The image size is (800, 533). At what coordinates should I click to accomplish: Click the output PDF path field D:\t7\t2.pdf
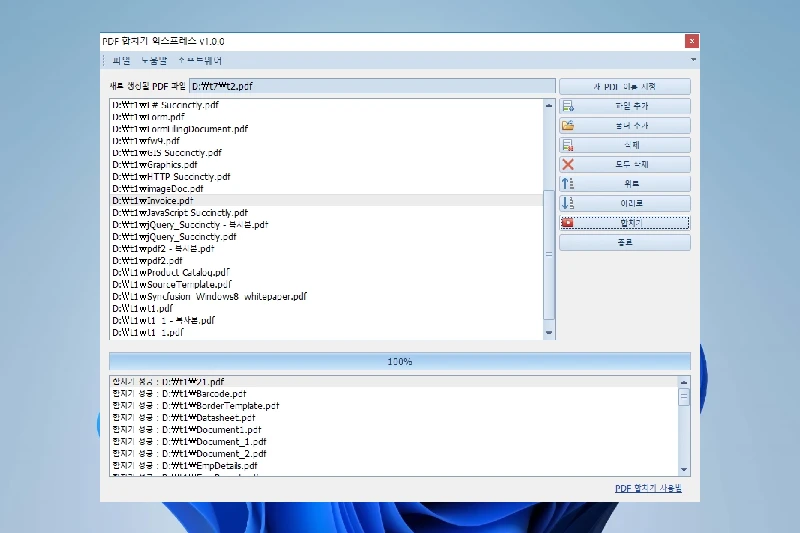click(x=372, y=86)
